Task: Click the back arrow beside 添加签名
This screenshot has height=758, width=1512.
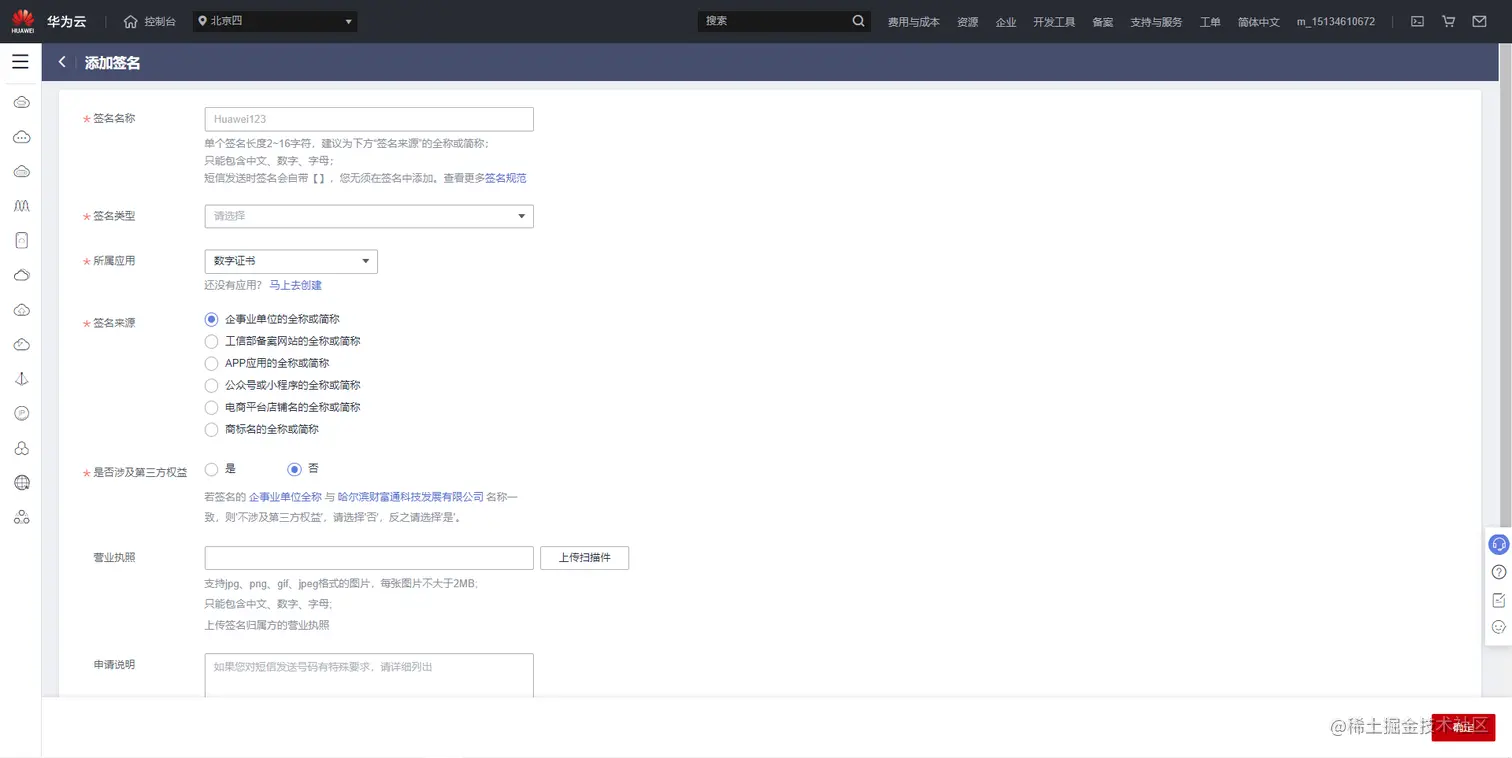Action: tap(62, 62)
